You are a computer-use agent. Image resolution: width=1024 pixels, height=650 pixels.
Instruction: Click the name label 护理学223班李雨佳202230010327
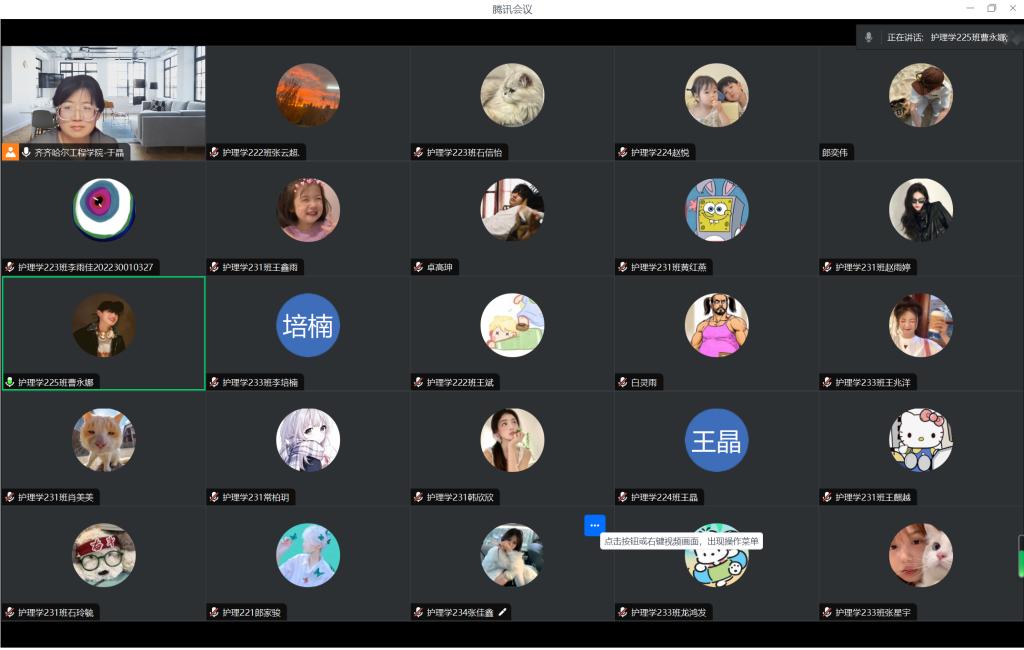[x=85, y=267]
